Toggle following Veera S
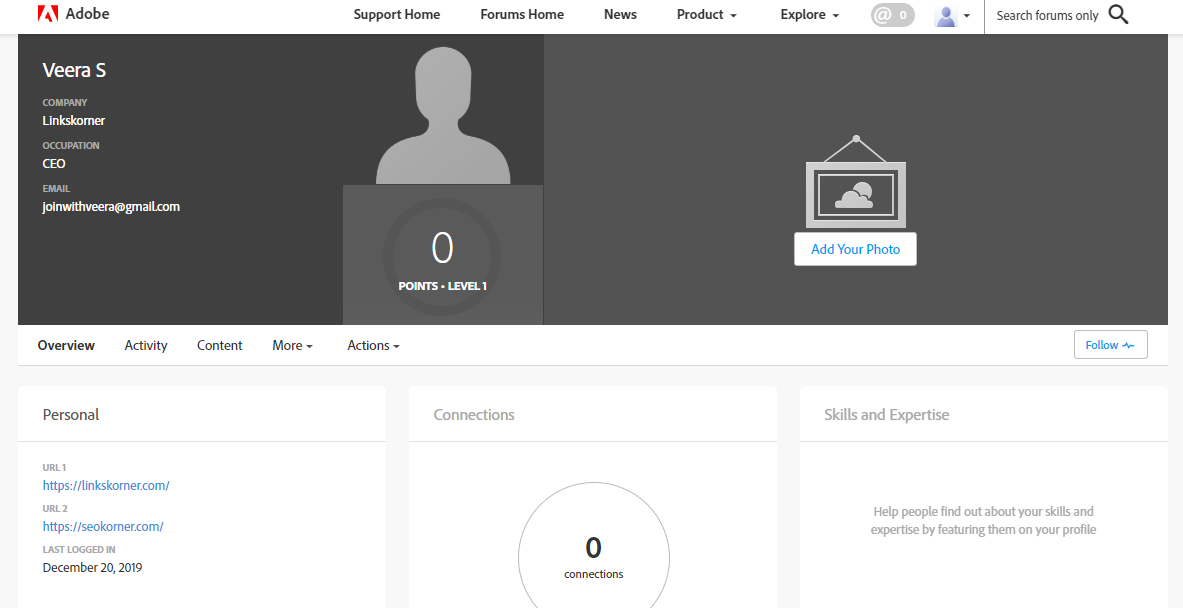 (1105, 344)
